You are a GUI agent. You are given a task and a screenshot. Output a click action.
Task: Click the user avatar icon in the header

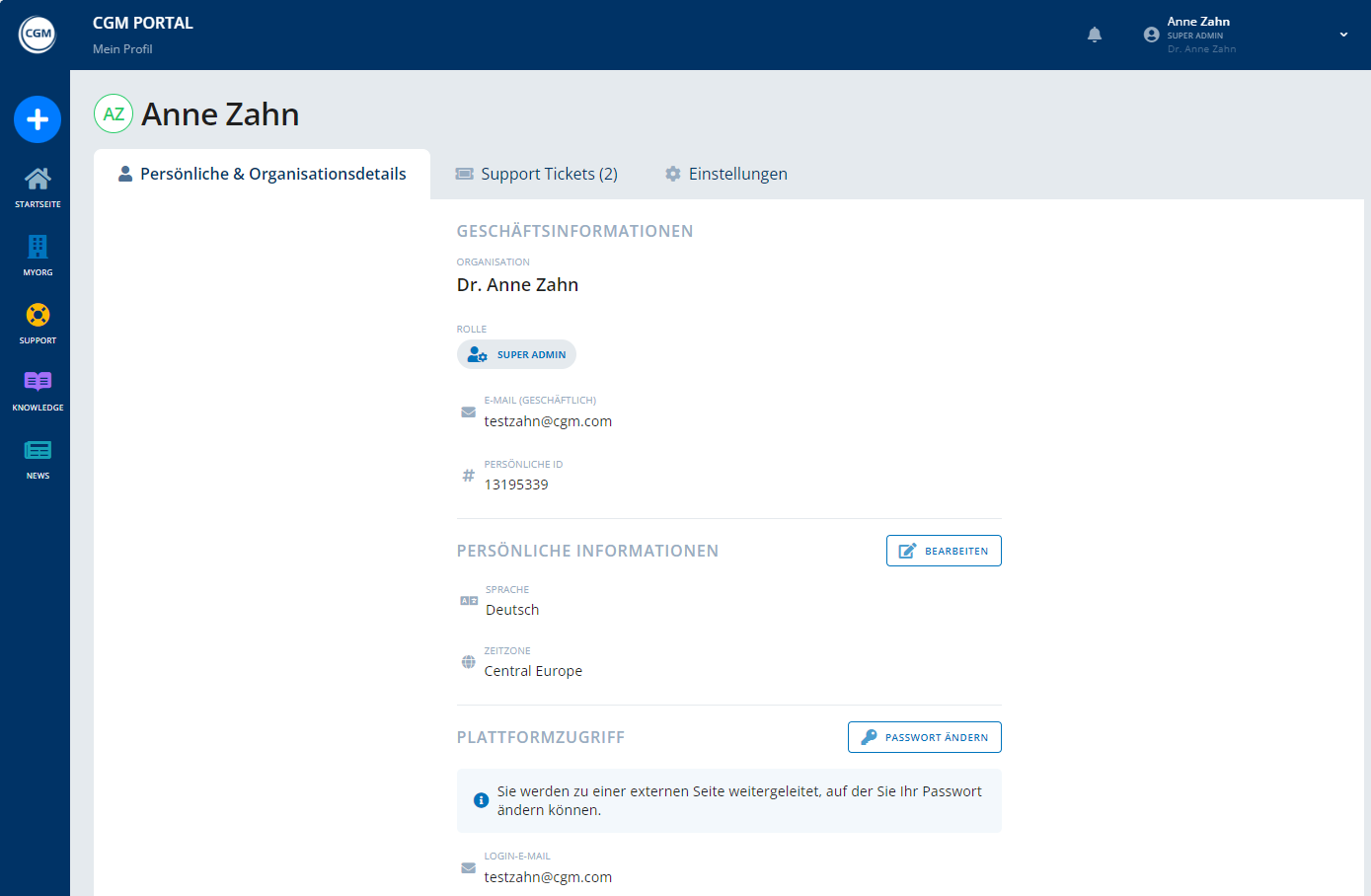click(x=1150, y=34)
